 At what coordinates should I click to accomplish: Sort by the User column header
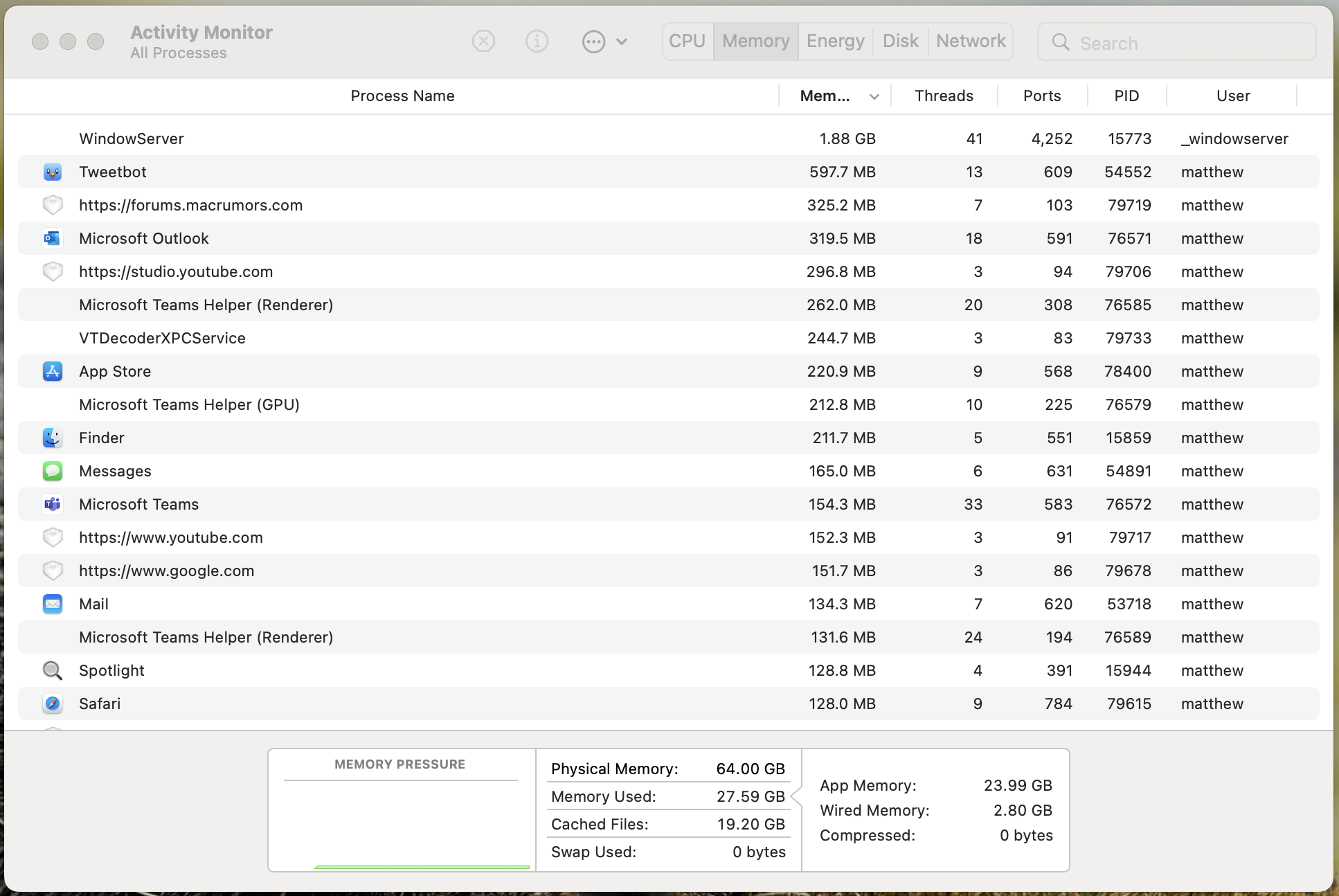point(1233,96)
